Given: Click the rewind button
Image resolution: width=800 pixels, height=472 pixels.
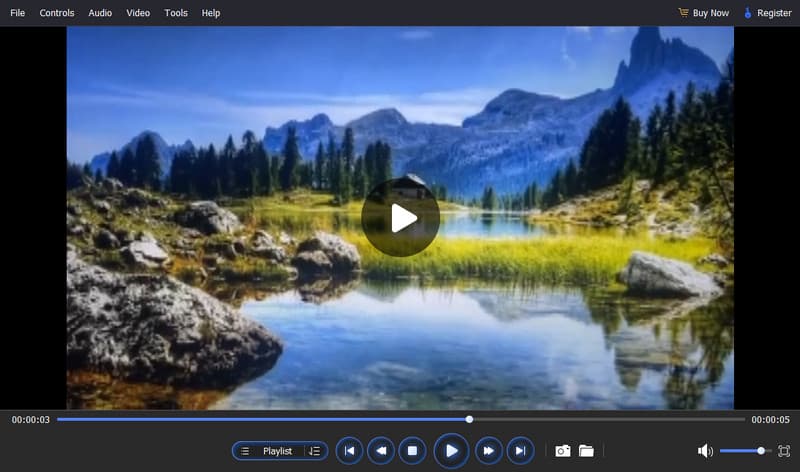Looking at the screenshot, I should 381,451.
